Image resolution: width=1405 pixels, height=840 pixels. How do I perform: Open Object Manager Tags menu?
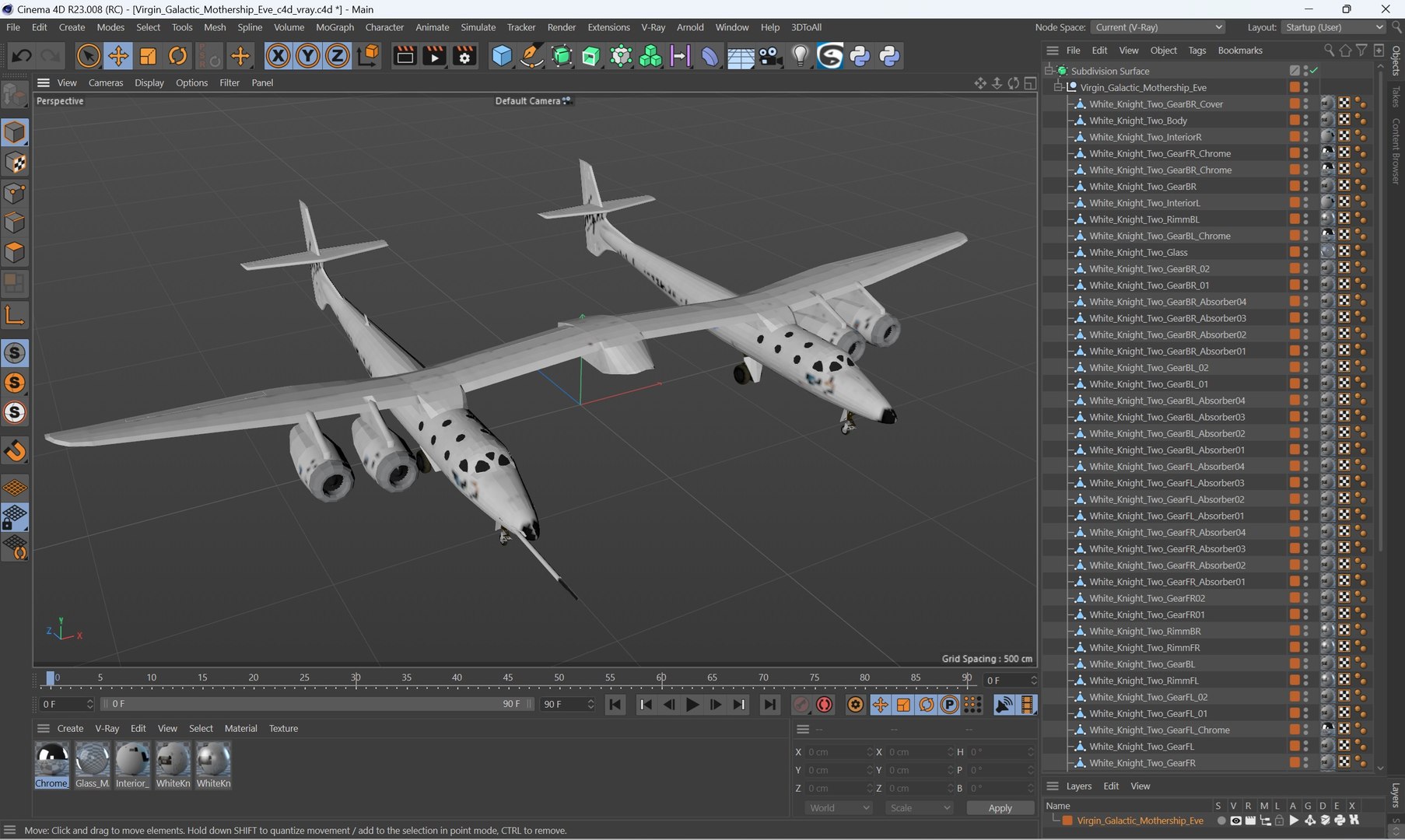(x=1197, y=51)
